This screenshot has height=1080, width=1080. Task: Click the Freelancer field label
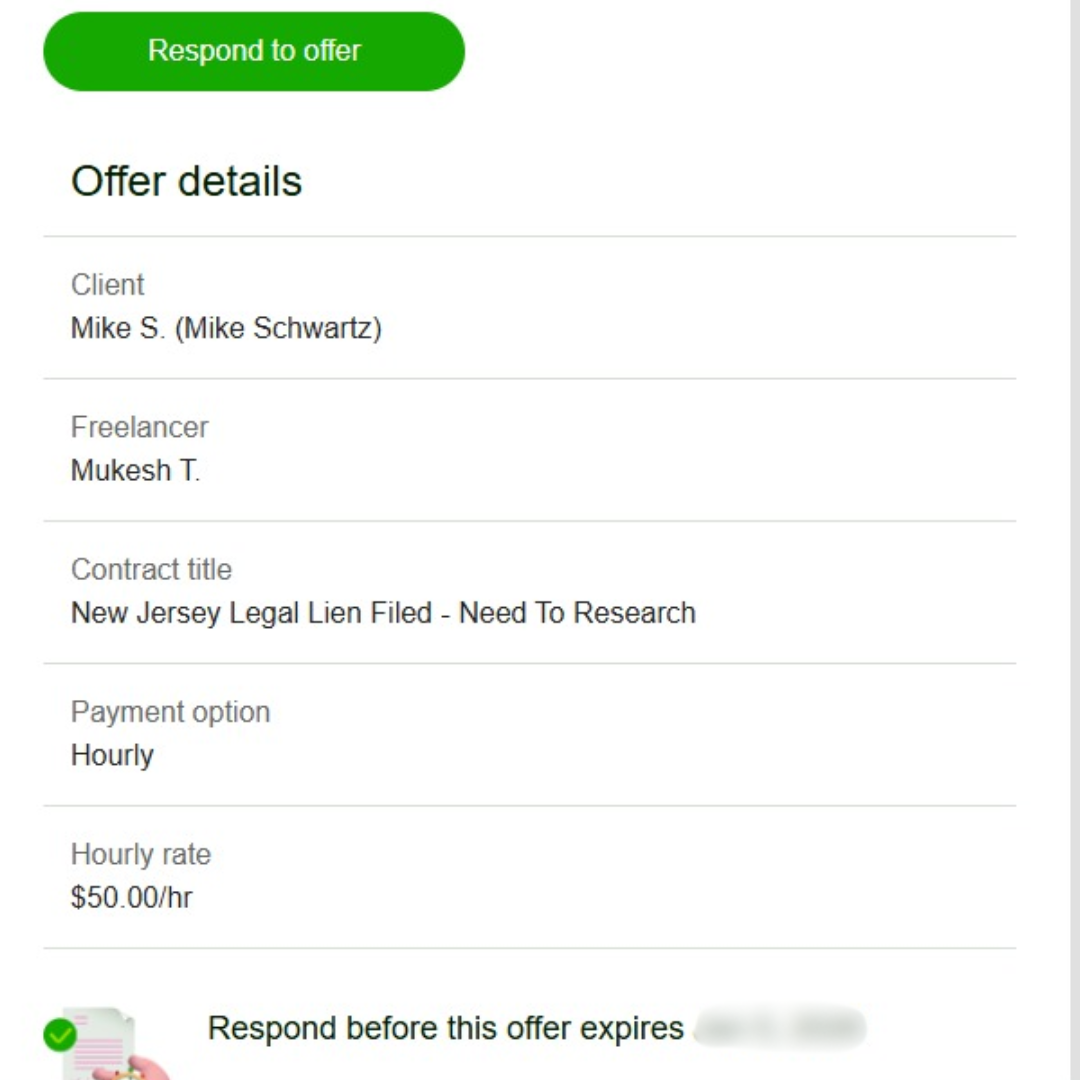tap(140, 427)
